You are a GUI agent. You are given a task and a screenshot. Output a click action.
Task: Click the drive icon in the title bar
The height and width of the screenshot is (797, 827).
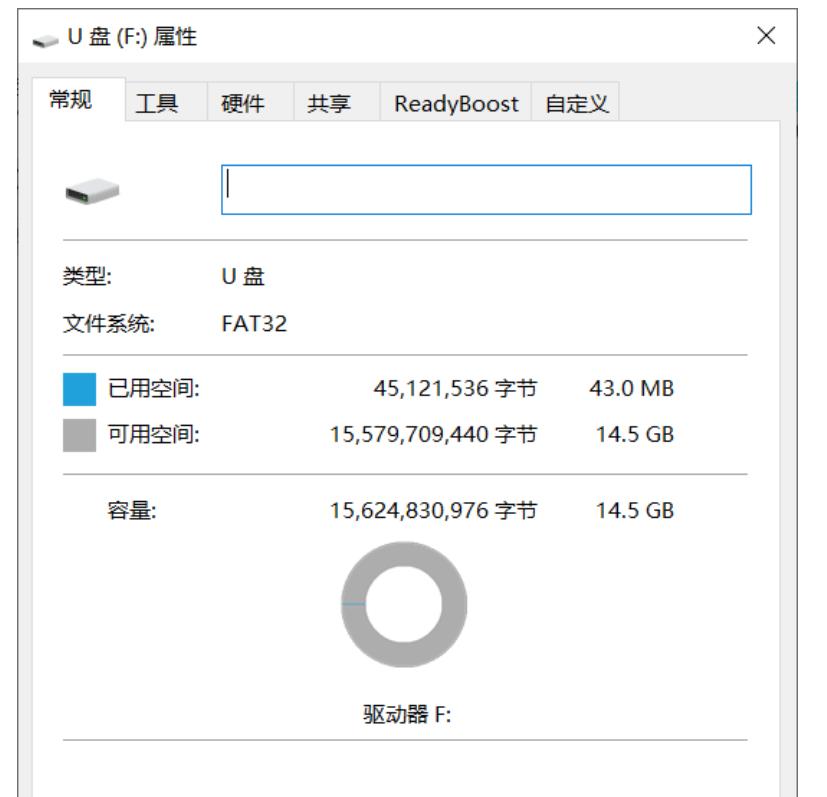pos(44,39)
